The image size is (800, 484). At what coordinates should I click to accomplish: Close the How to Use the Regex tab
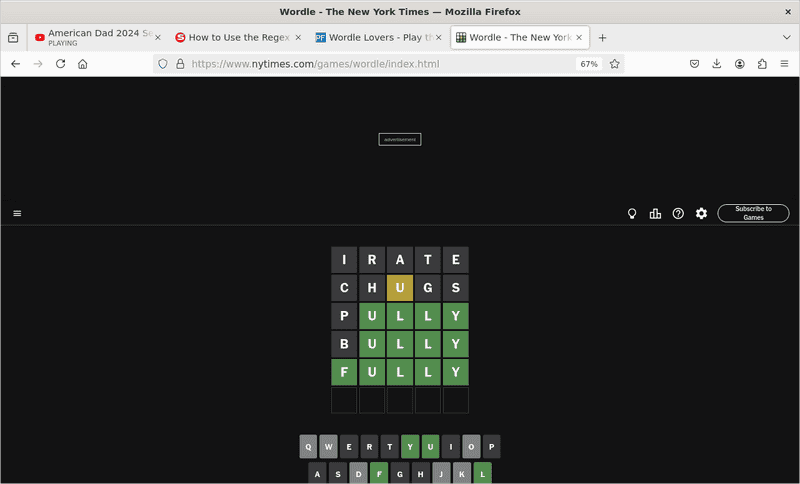(298, 38)
